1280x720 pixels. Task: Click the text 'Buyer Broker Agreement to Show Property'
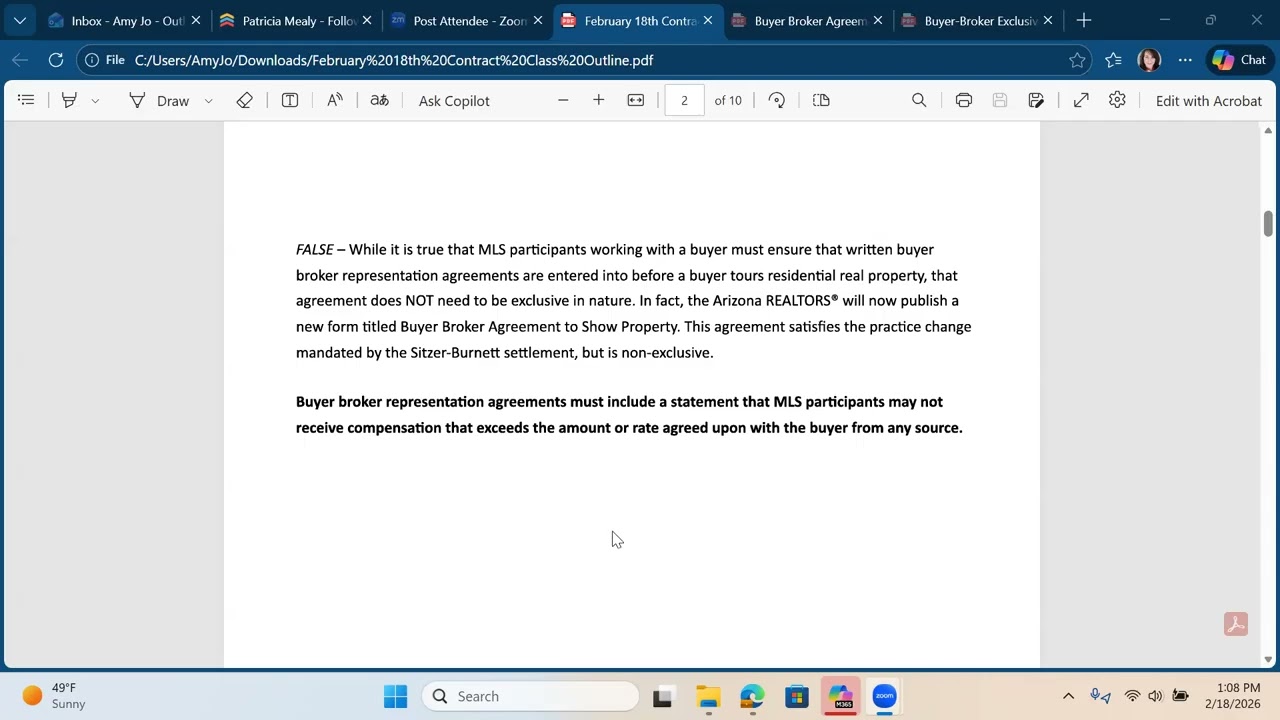539,326
